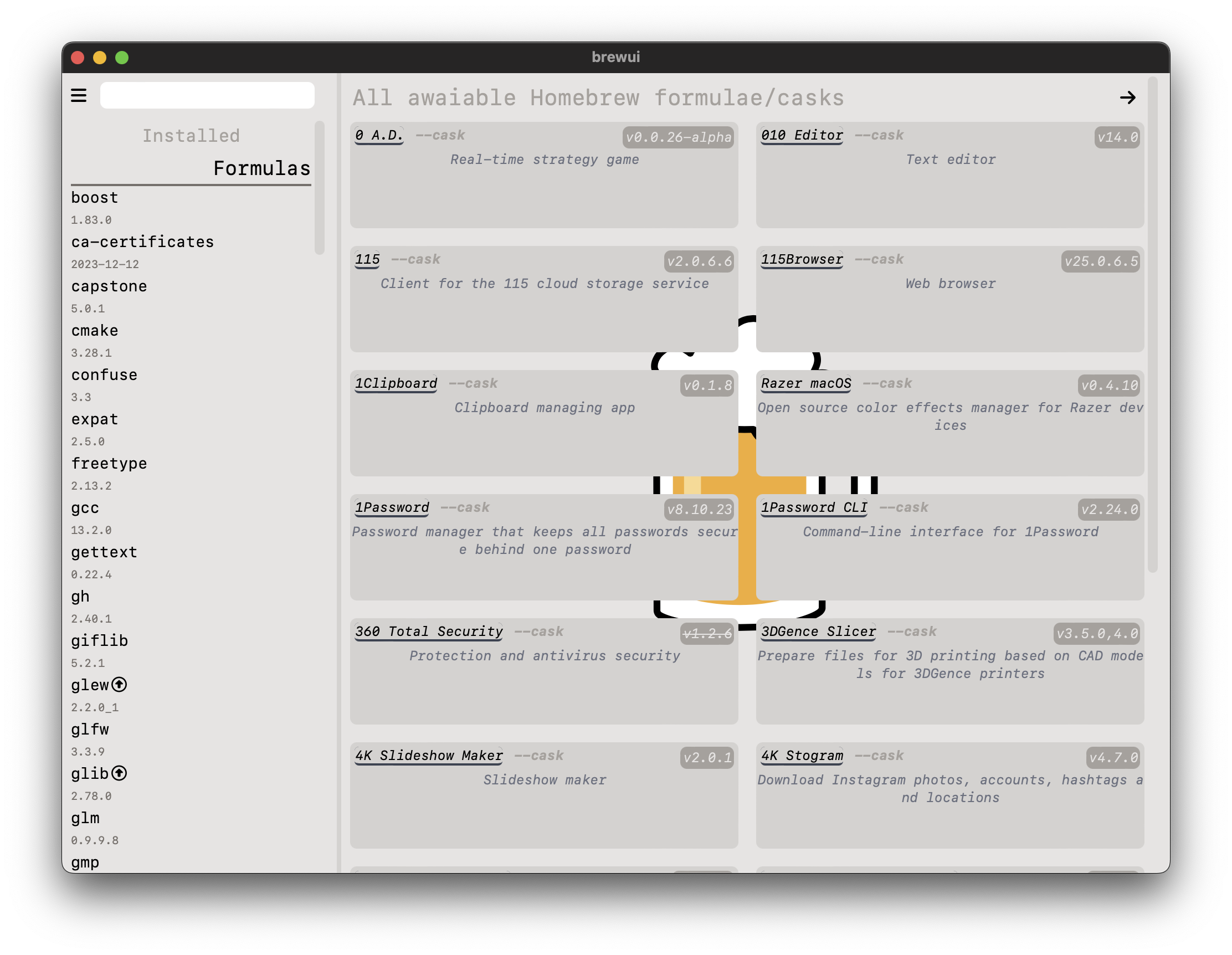Click the v0.0.26-alpha version badge

point(678,137)
